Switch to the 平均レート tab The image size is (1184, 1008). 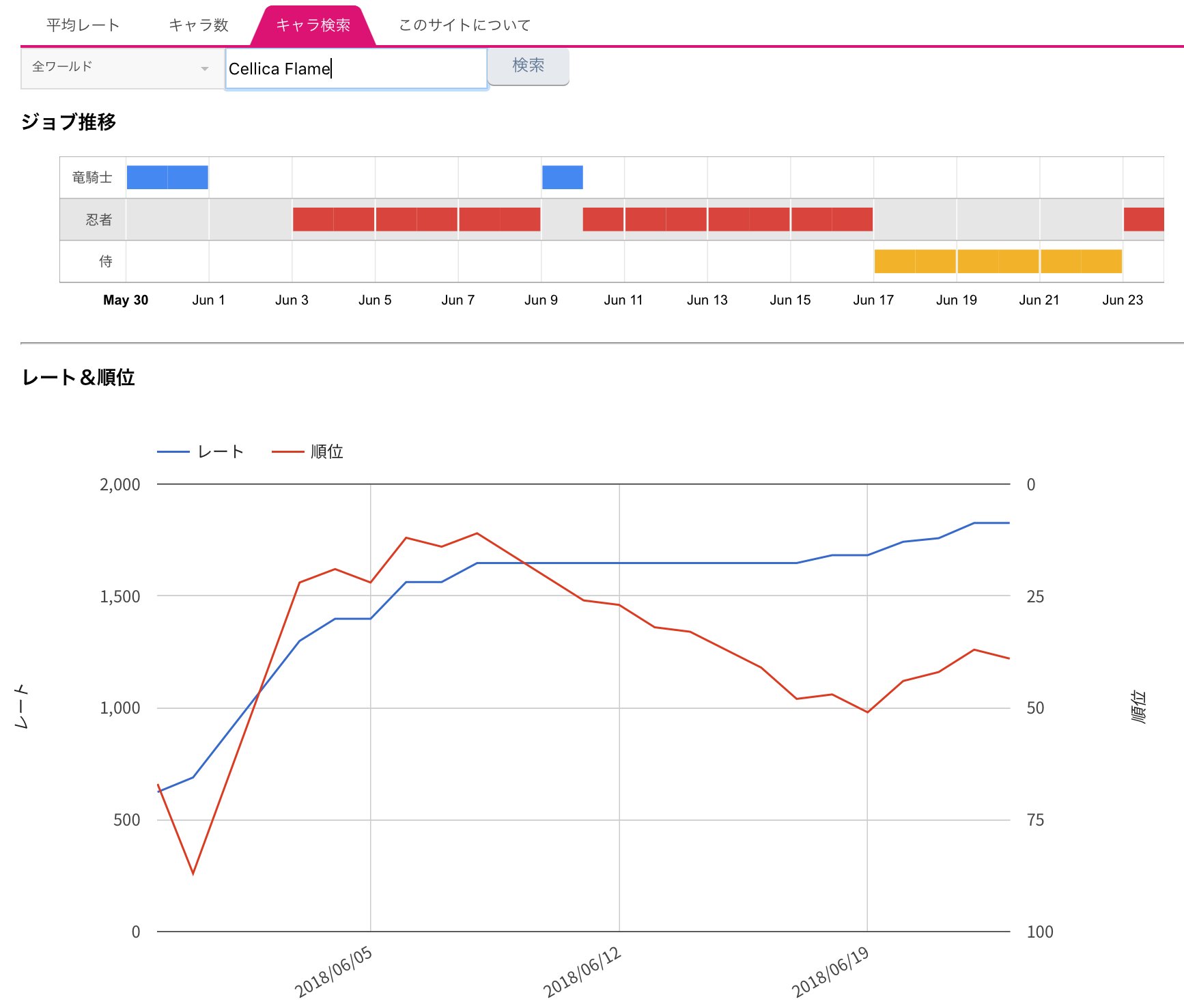point(82,24)
